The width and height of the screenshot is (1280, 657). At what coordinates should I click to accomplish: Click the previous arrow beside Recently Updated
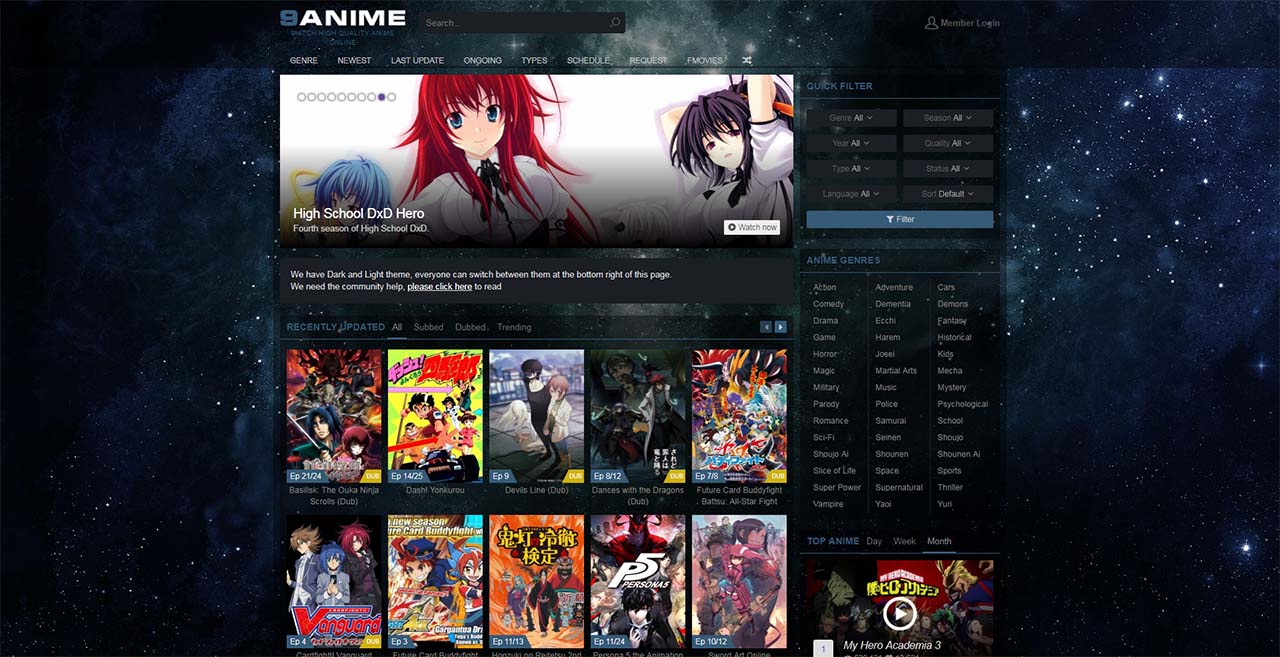tap(766, 326)
